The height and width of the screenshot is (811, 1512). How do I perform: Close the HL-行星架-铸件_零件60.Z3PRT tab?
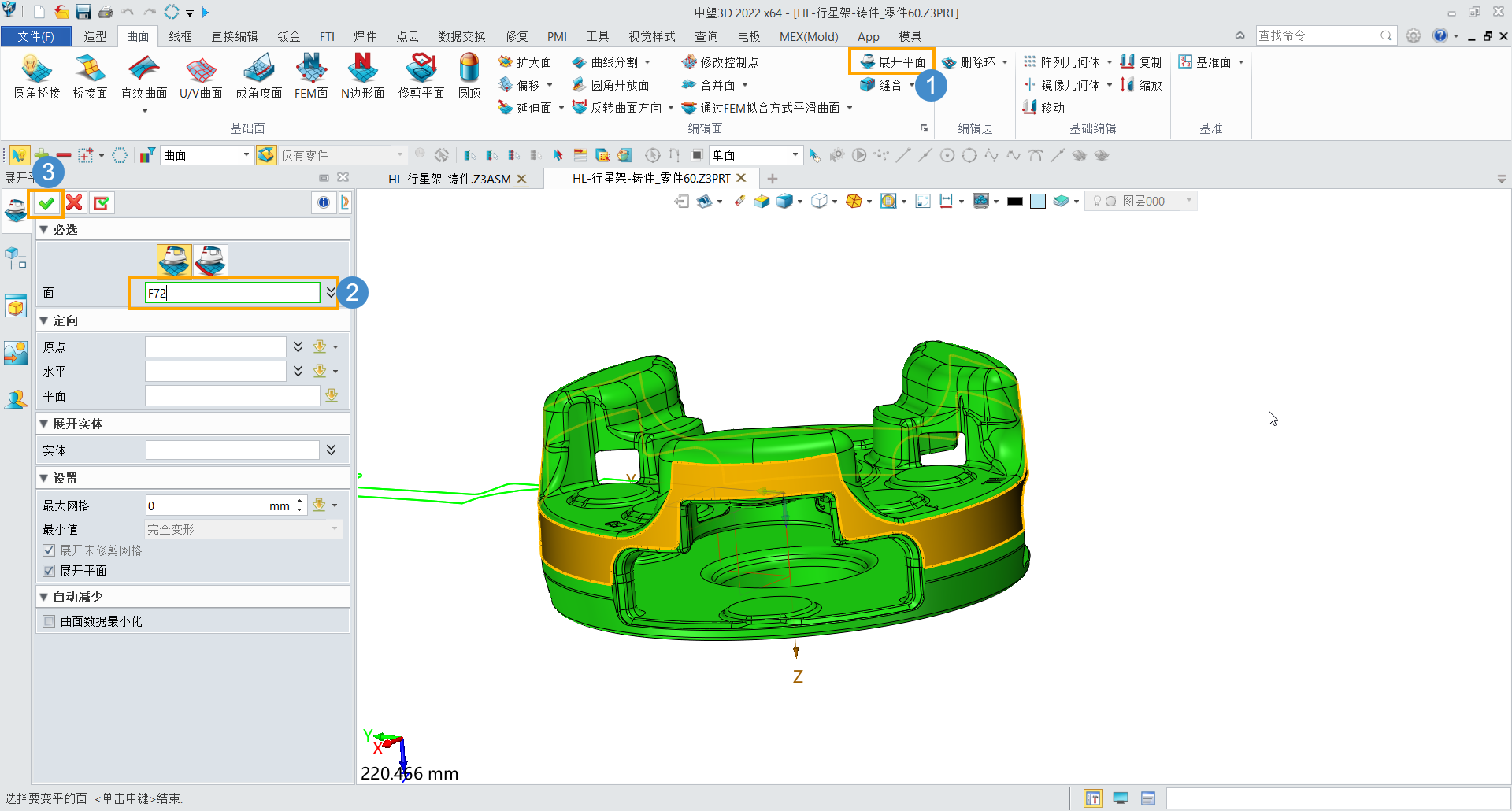741,178
